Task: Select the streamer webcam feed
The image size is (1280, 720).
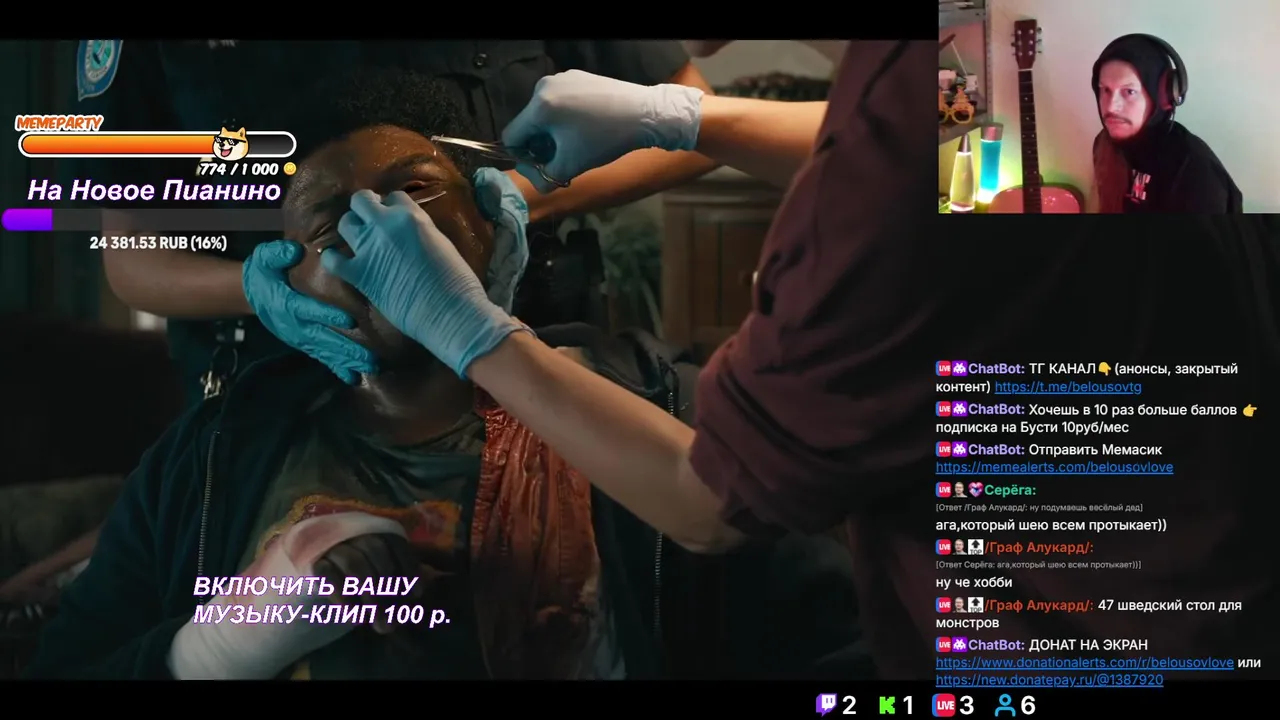Action: click(x=1109, y=107)
